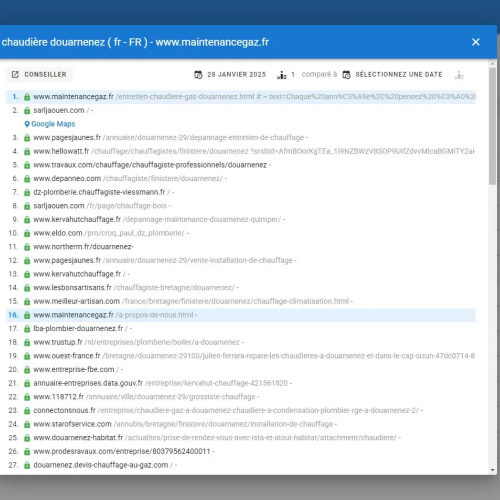Select the highlighted first result www.maintenancegaz.fr entretien-chaudiere
Screen dimensions: 500x500
241,97
